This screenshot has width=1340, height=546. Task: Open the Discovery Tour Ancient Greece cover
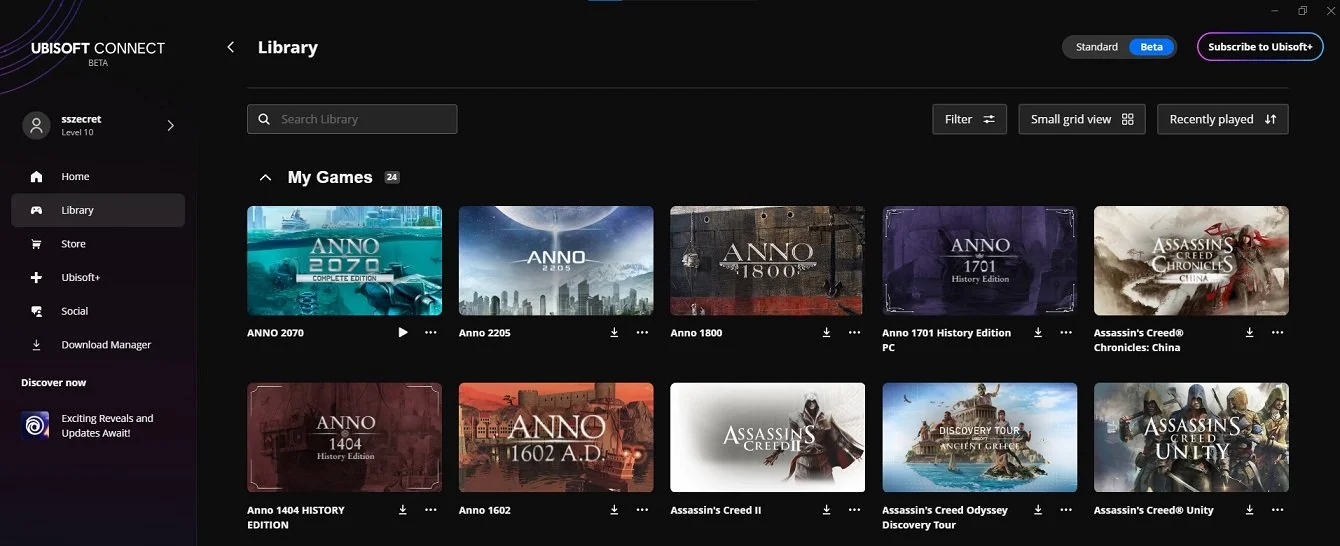(980, 437)
